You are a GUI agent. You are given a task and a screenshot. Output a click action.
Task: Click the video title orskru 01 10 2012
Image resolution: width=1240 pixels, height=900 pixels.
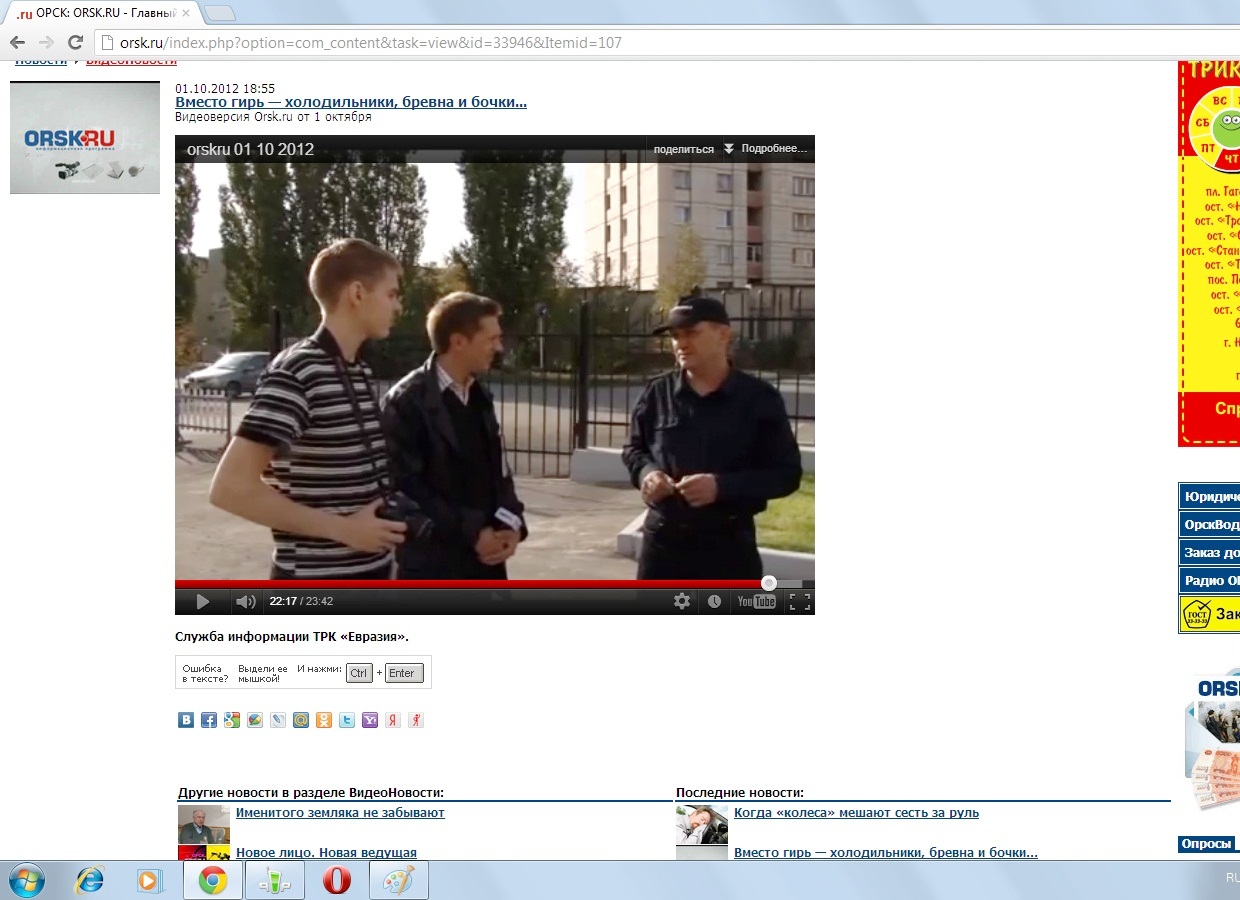click(250, 149)
